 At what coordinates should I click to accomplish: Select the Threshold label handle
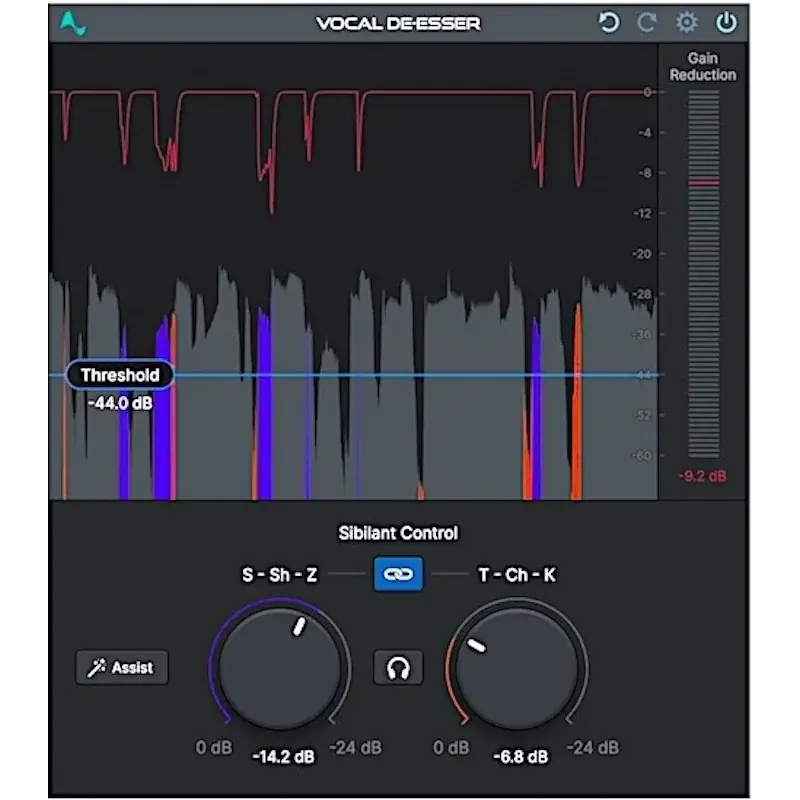(x=120, y=375)
